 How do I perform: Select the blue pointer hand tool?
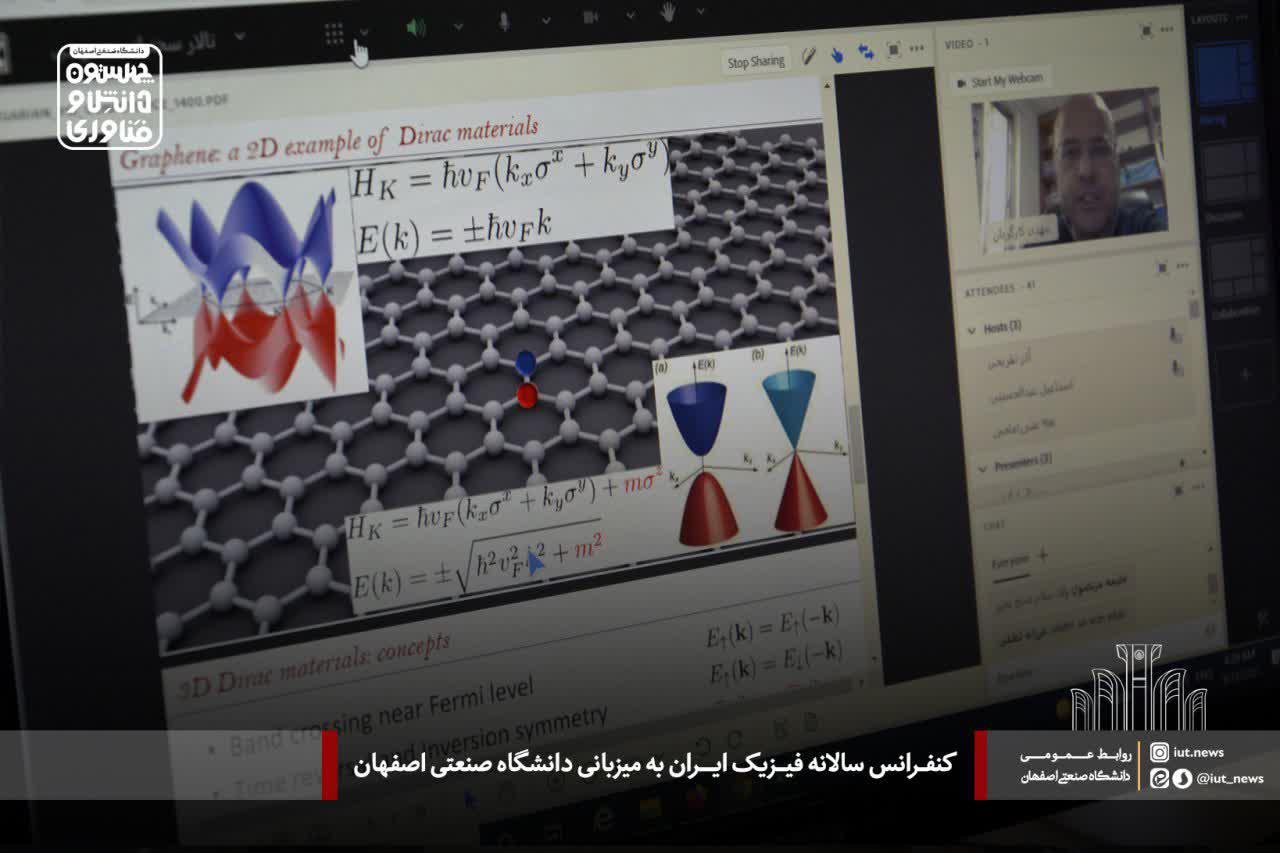click(x=837, y=53)
